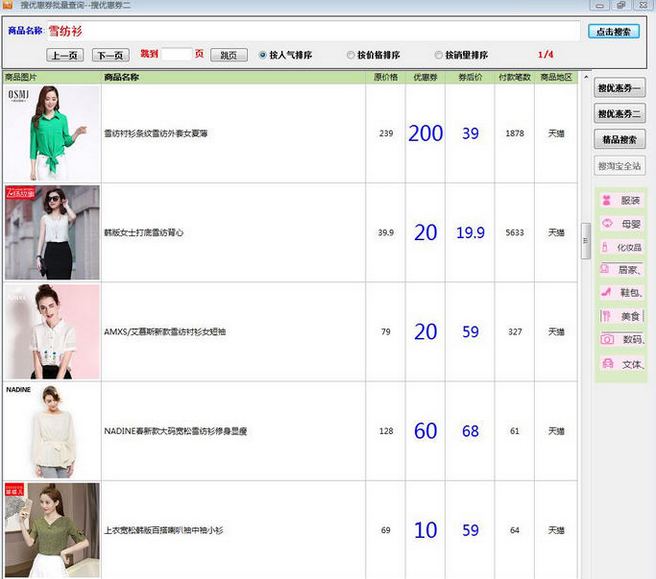The image size is (656, 579).
Task: Select the 鞋包 shoes and bags category
Action: [x=607, y=292]
